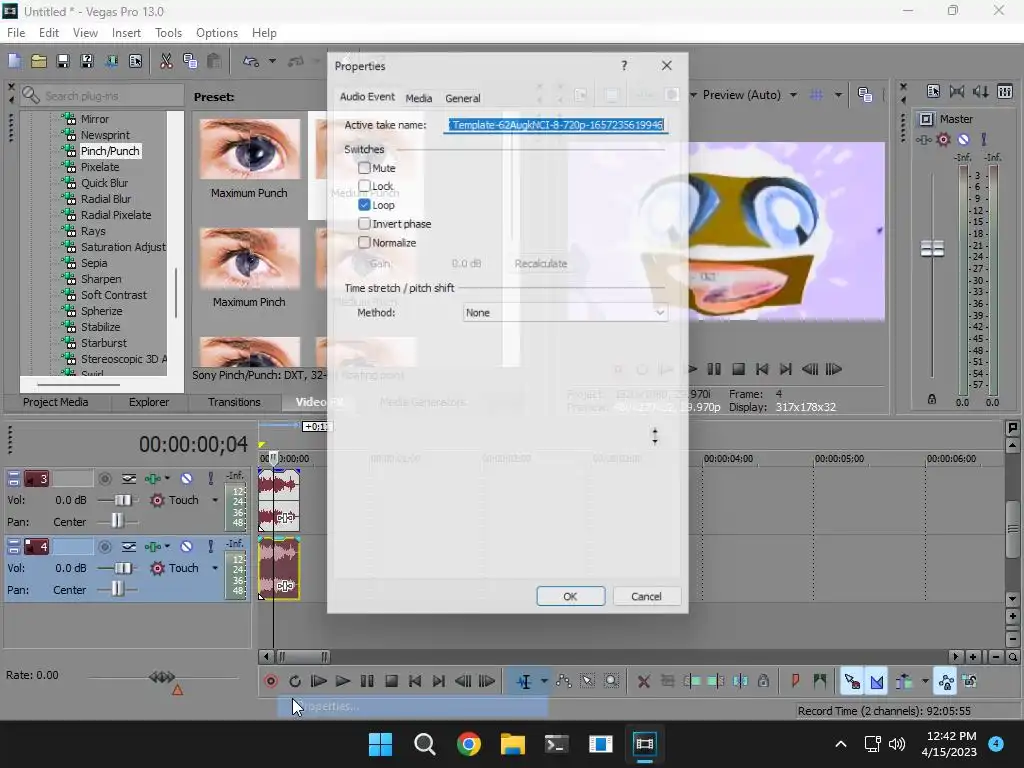Select the Explorer tab

pyautogui.click(x=149, y=402)
